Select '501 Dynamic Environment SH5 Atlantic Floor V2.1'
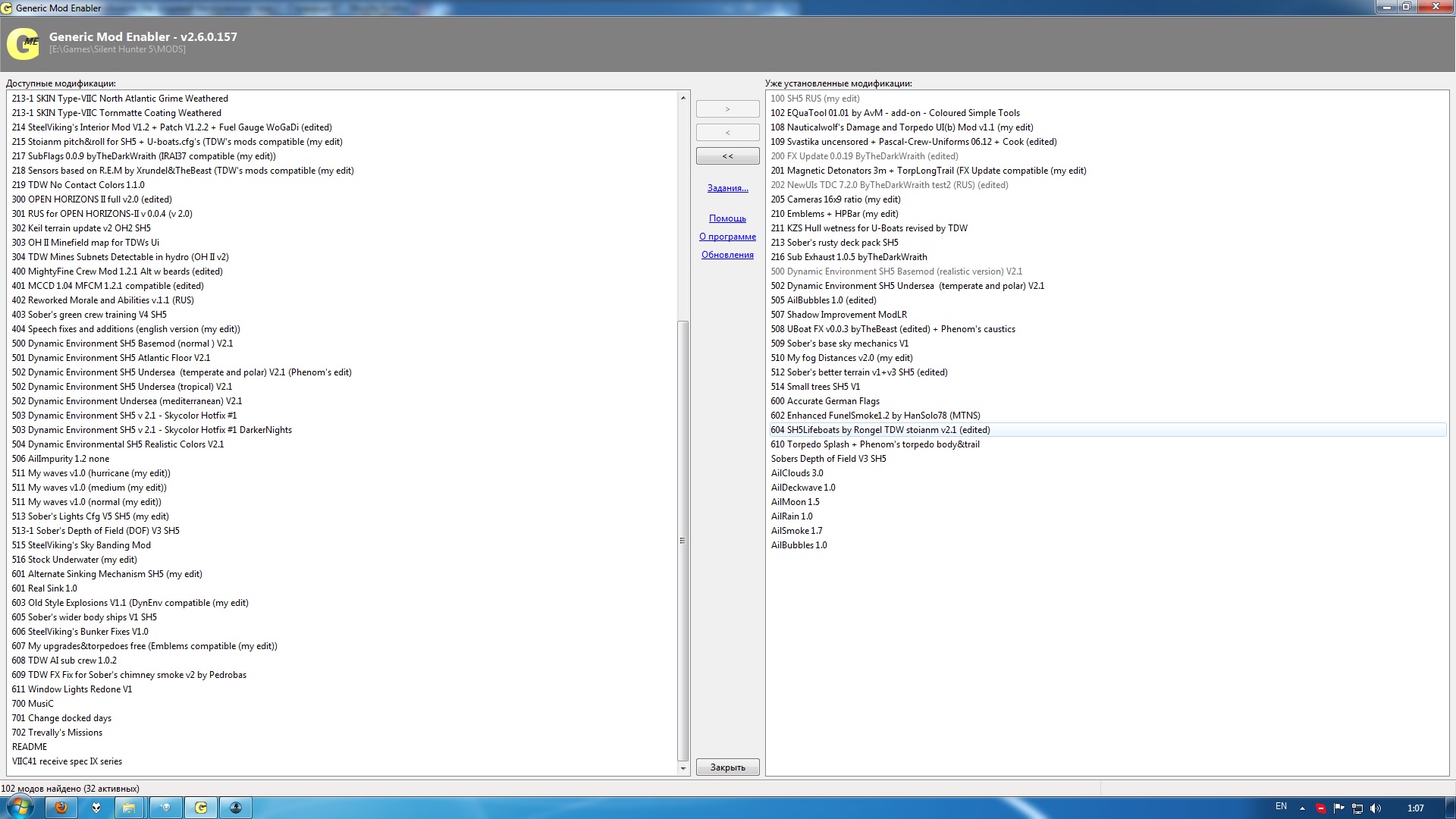The image size is (1456, 819). (111, 358)
